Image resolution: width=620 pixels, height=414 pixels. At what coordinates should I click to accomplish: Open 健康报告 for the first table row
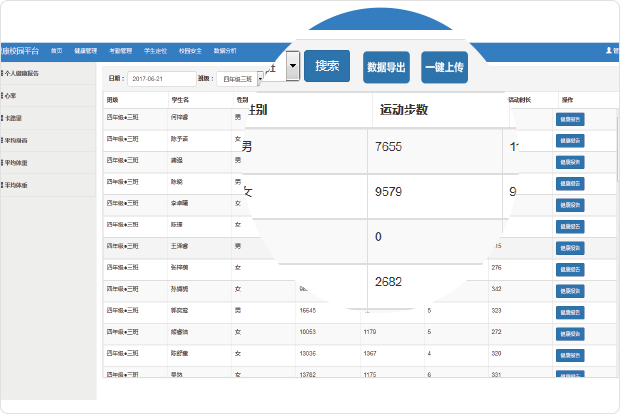[x=569, y=119]
